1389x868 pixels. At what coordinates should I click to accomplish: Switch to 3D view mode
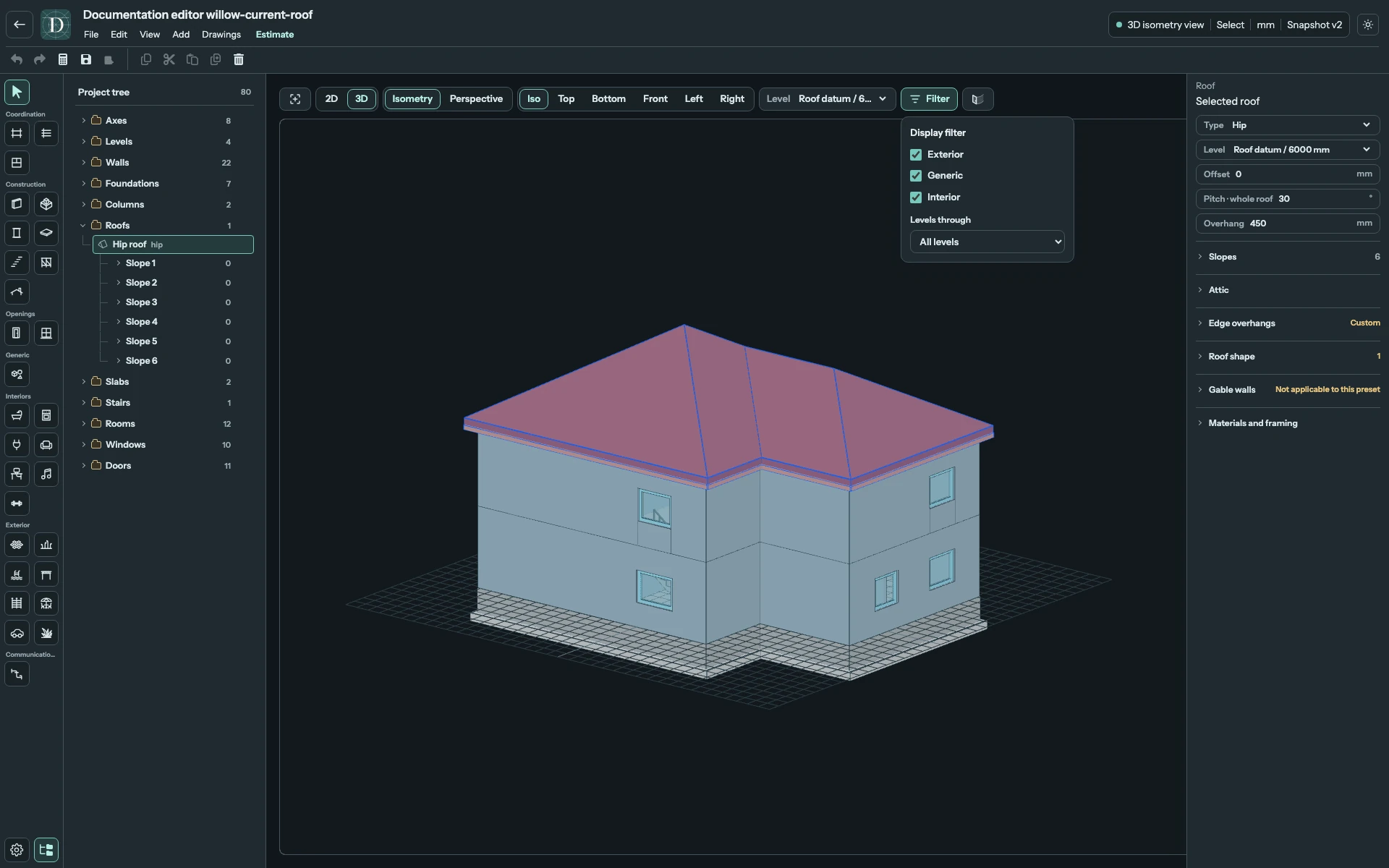(x=361, y=99)
